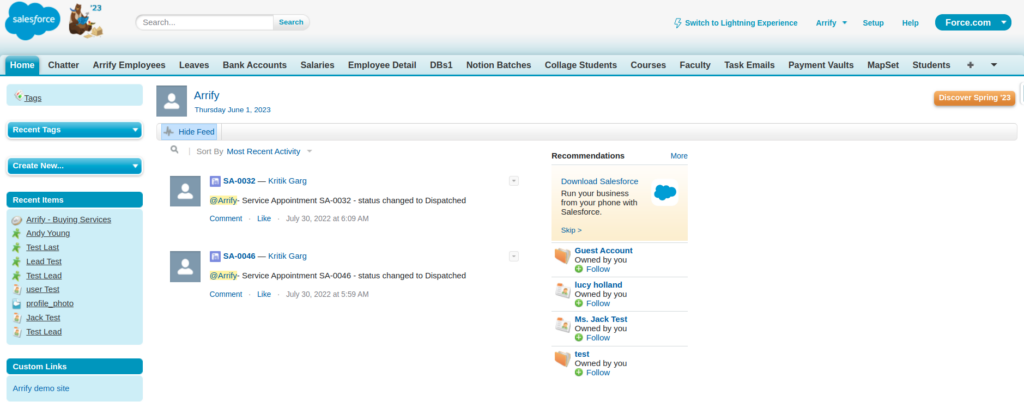Click the avatar beside SA-0032 post
Screen dimensions: 1024x402
tap(185, 191)
